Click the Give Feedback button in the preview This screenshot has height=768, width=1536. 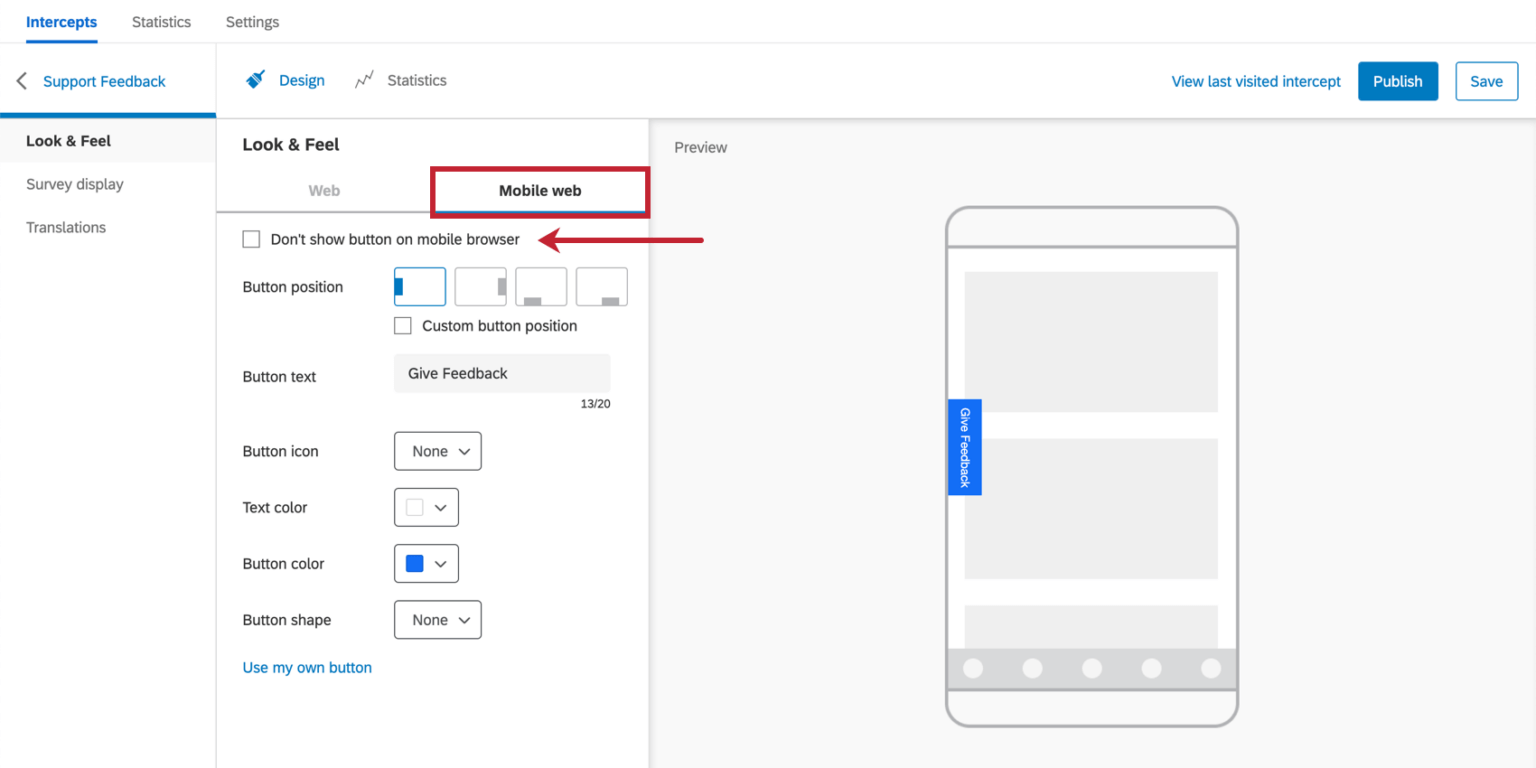click(x=964, y=446)
